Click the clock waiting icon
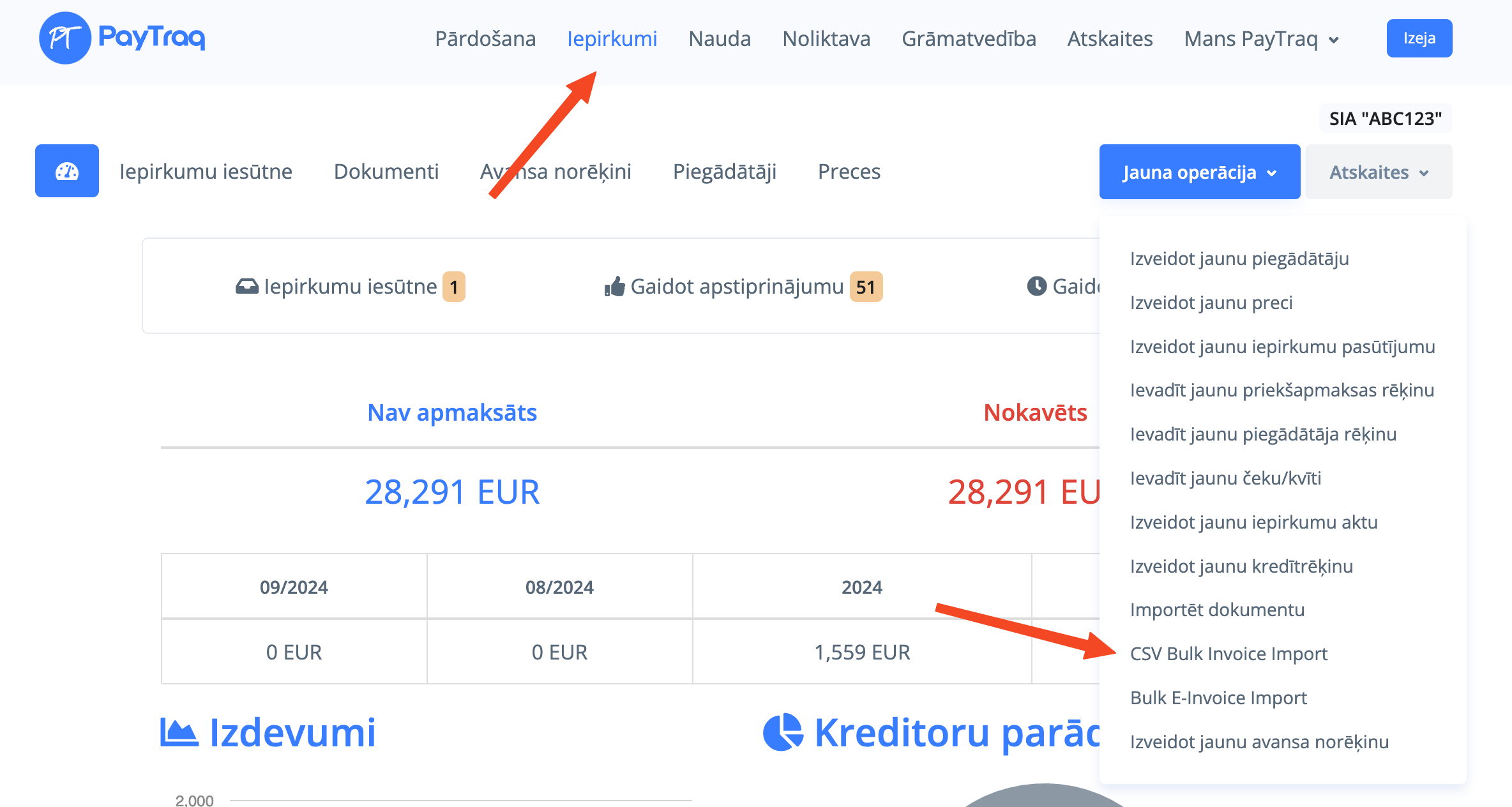The height and width of the screenshot is (807, 1512). [x=1037, y=286]
